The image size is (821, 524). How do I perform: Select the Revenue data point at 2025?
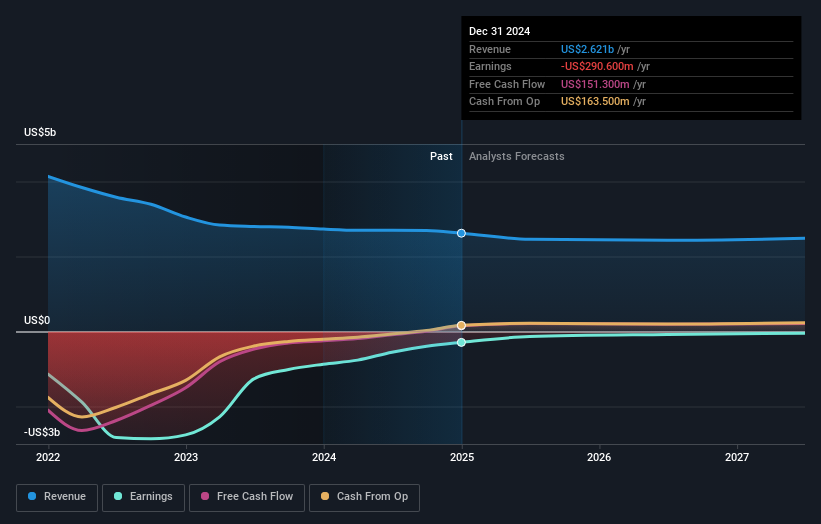click(x=461, y=233)
